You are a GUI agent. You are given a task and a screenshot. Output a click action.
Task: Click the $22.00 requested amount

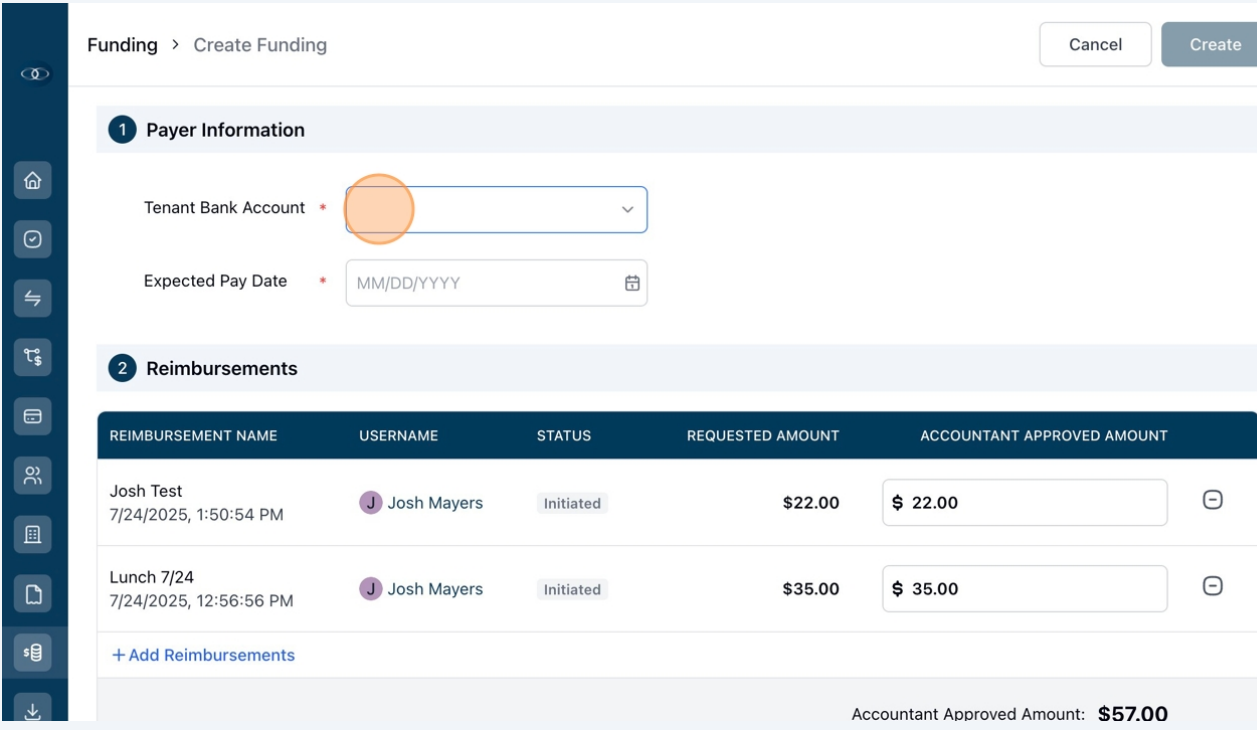tap(811, 503)
